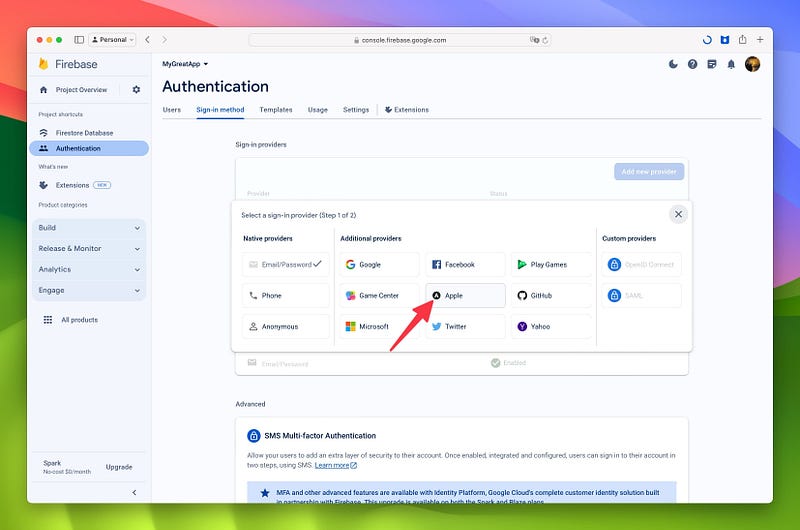The image size is (800, 530).
Task: Select SAML custom provider
Action: [x=641, y=296]
